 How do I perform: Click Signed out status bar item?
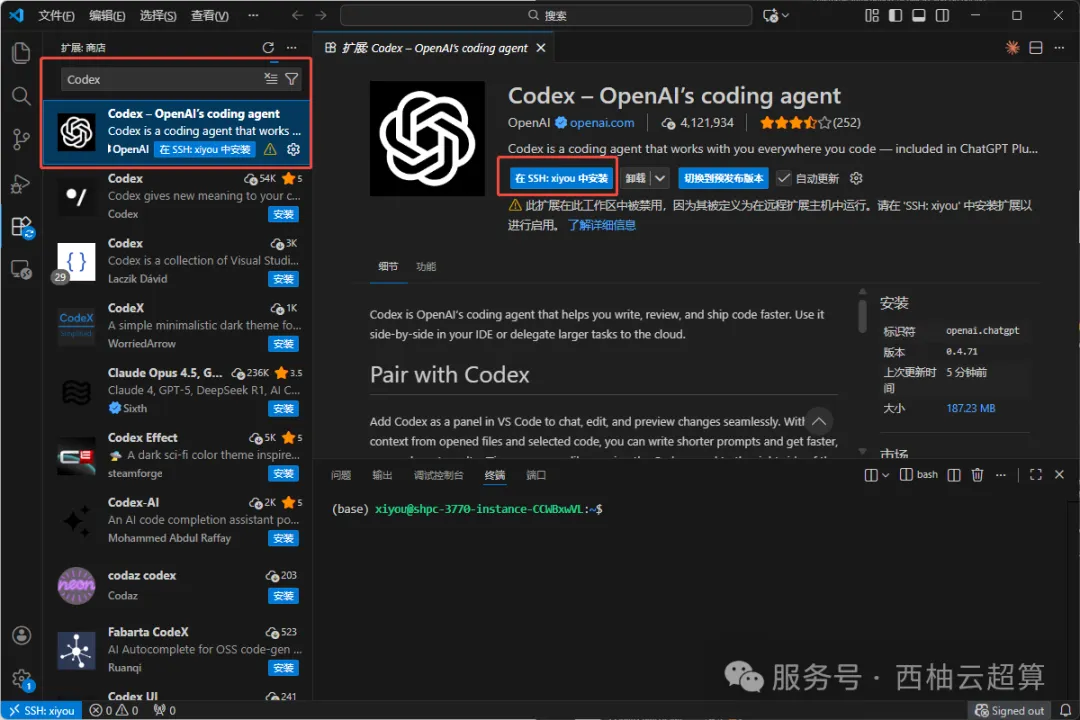click(1009, 710)
